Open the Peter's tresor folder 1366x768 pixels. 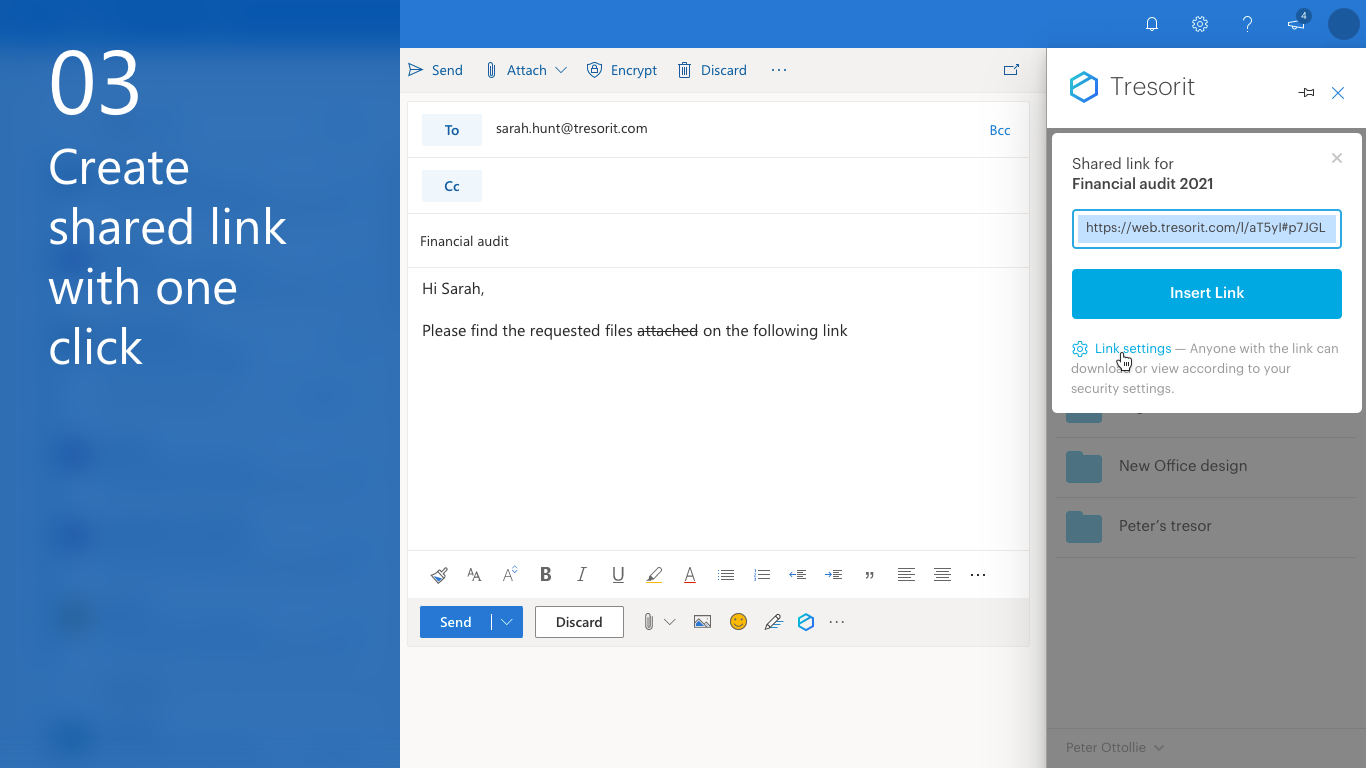[x=1207, y=526]
